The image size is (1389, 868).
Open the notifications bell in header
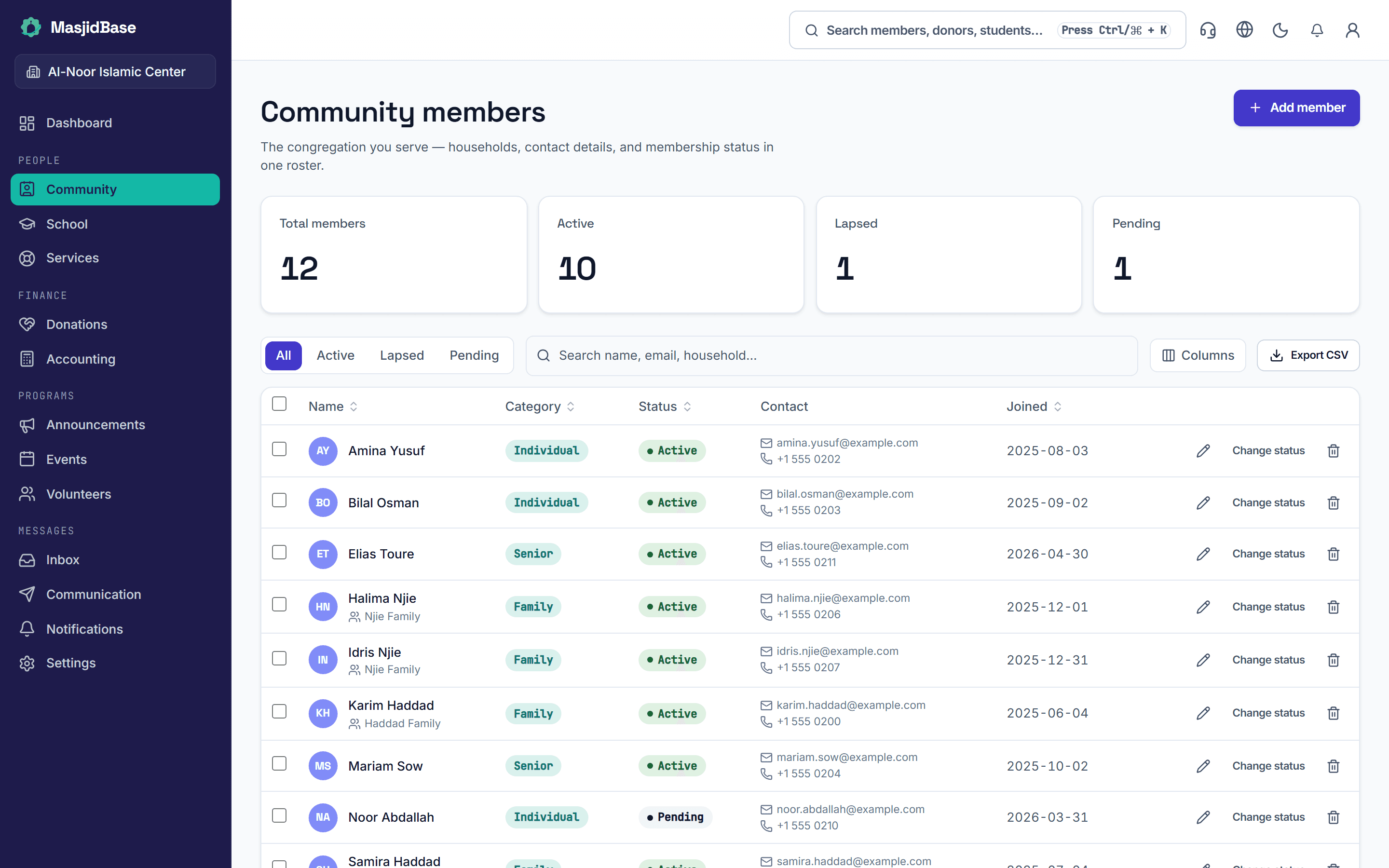pos(1317,30)
